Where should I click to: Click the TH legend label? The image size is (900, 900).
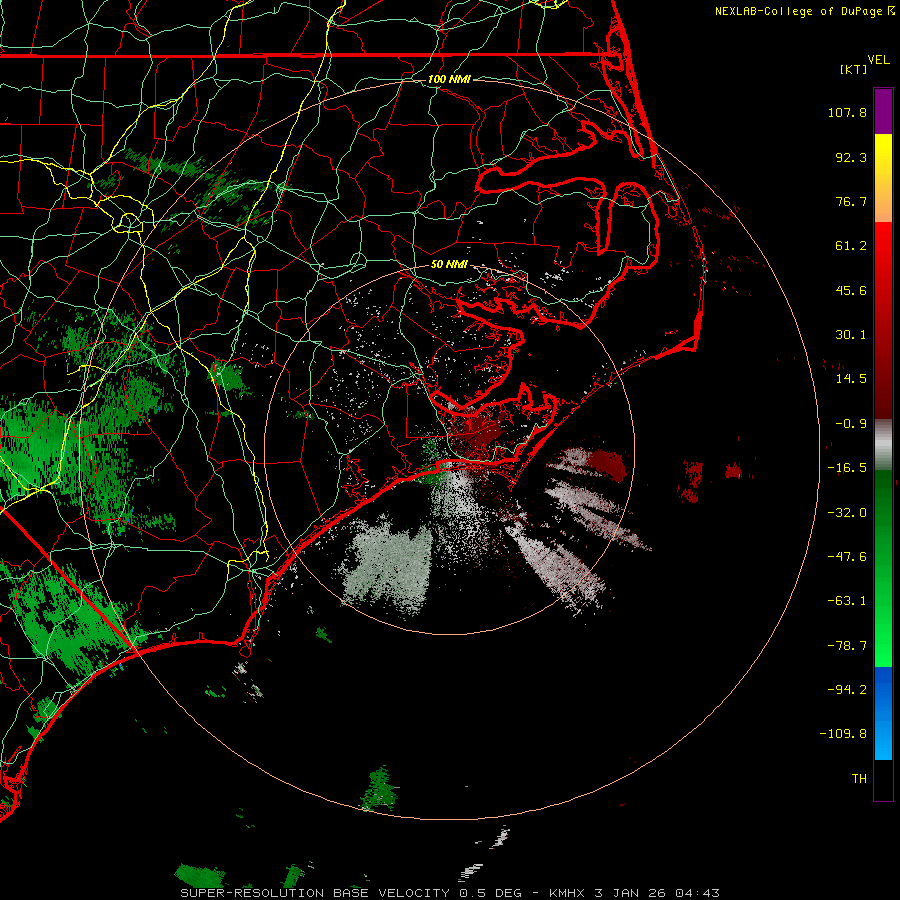pos(859,779)
